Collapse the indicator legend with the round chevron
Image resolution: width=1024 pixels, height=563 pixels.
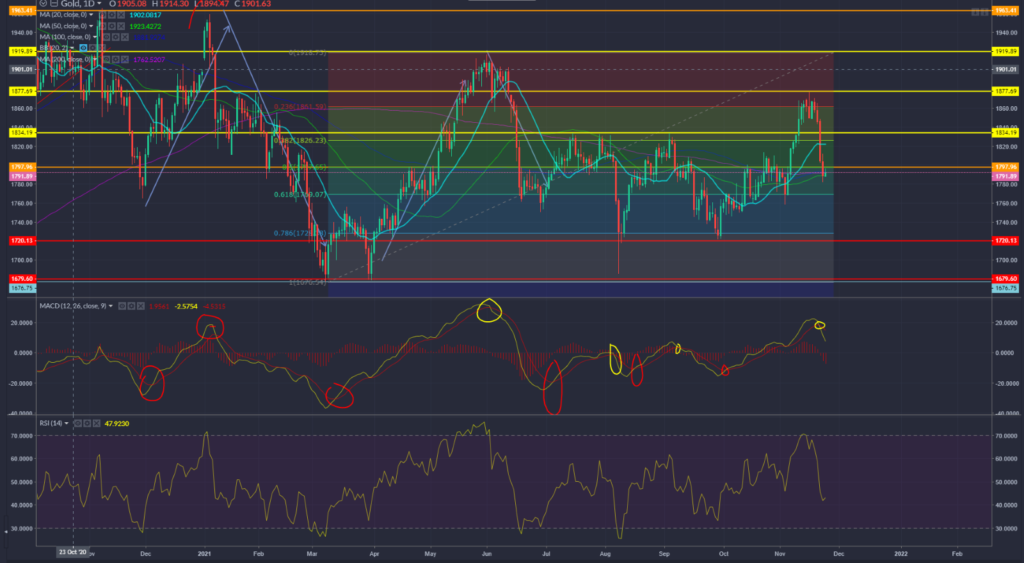(x=42, y=3)
